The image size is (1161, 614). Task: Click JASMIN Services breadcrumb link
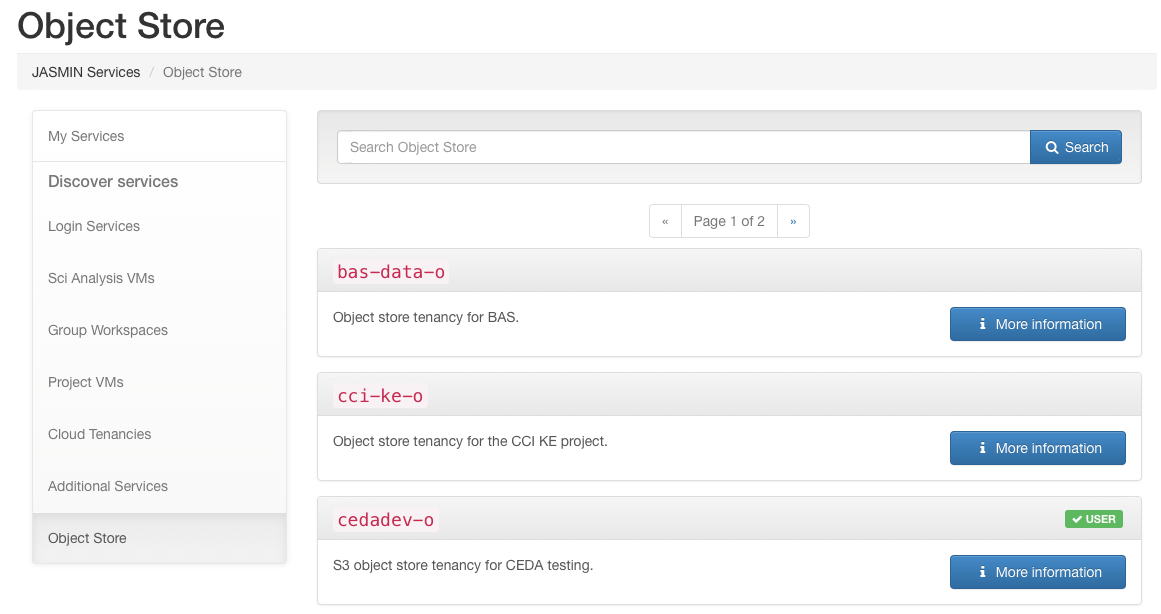[86, 72]
